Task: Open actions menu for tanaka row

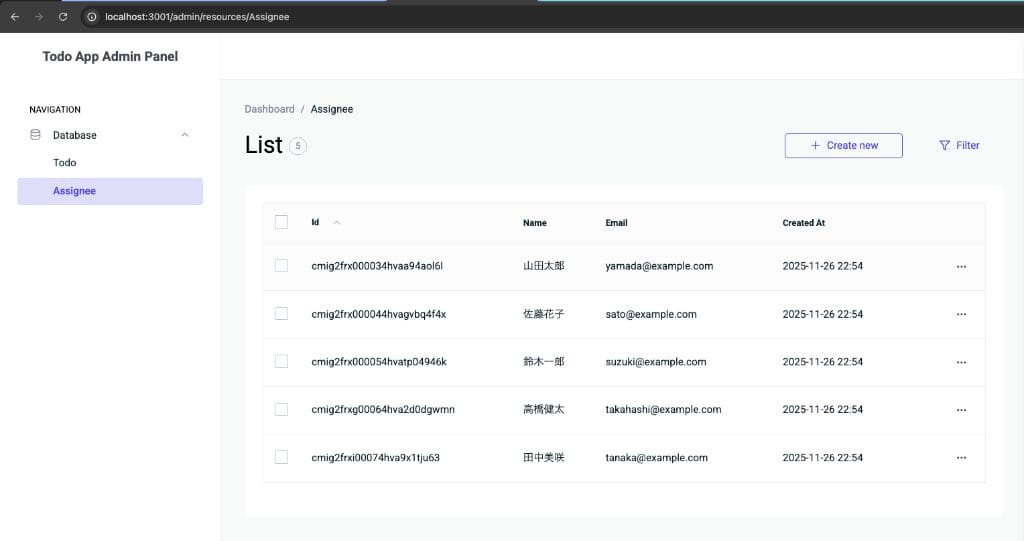Action: click(x=961, y=457)
